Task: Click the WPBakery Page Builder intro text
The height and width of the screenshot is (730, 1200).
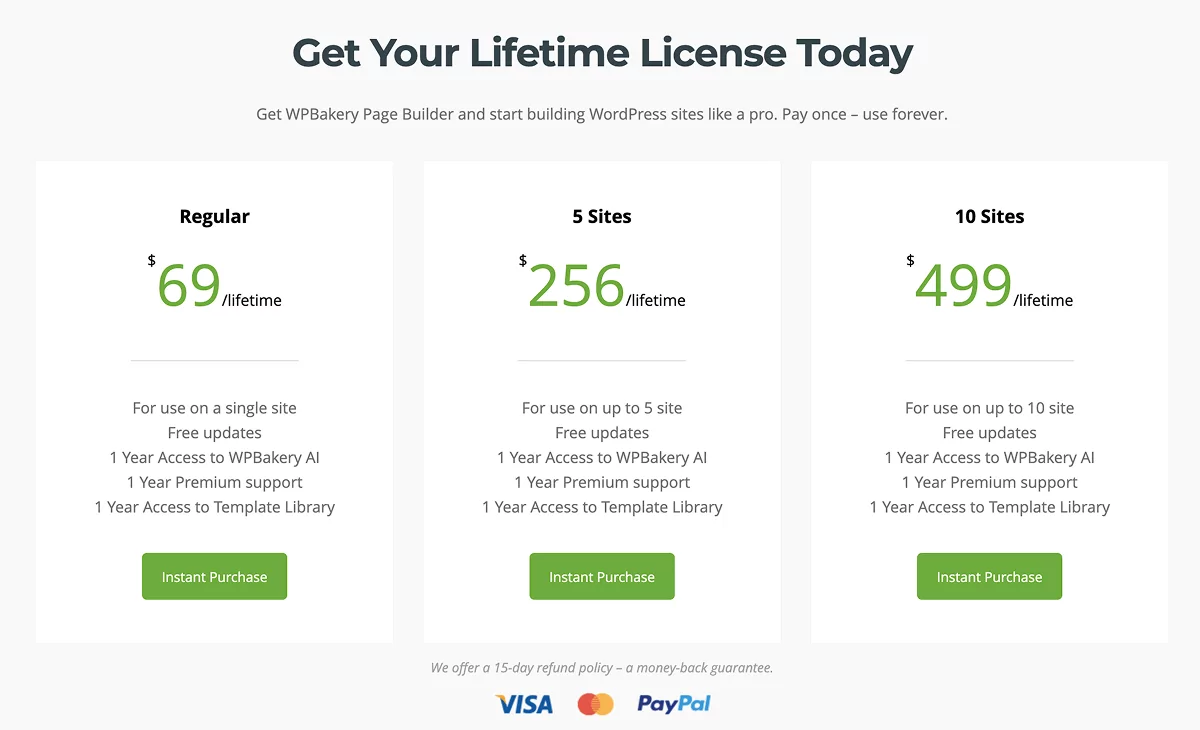Action: click(601, 114)
